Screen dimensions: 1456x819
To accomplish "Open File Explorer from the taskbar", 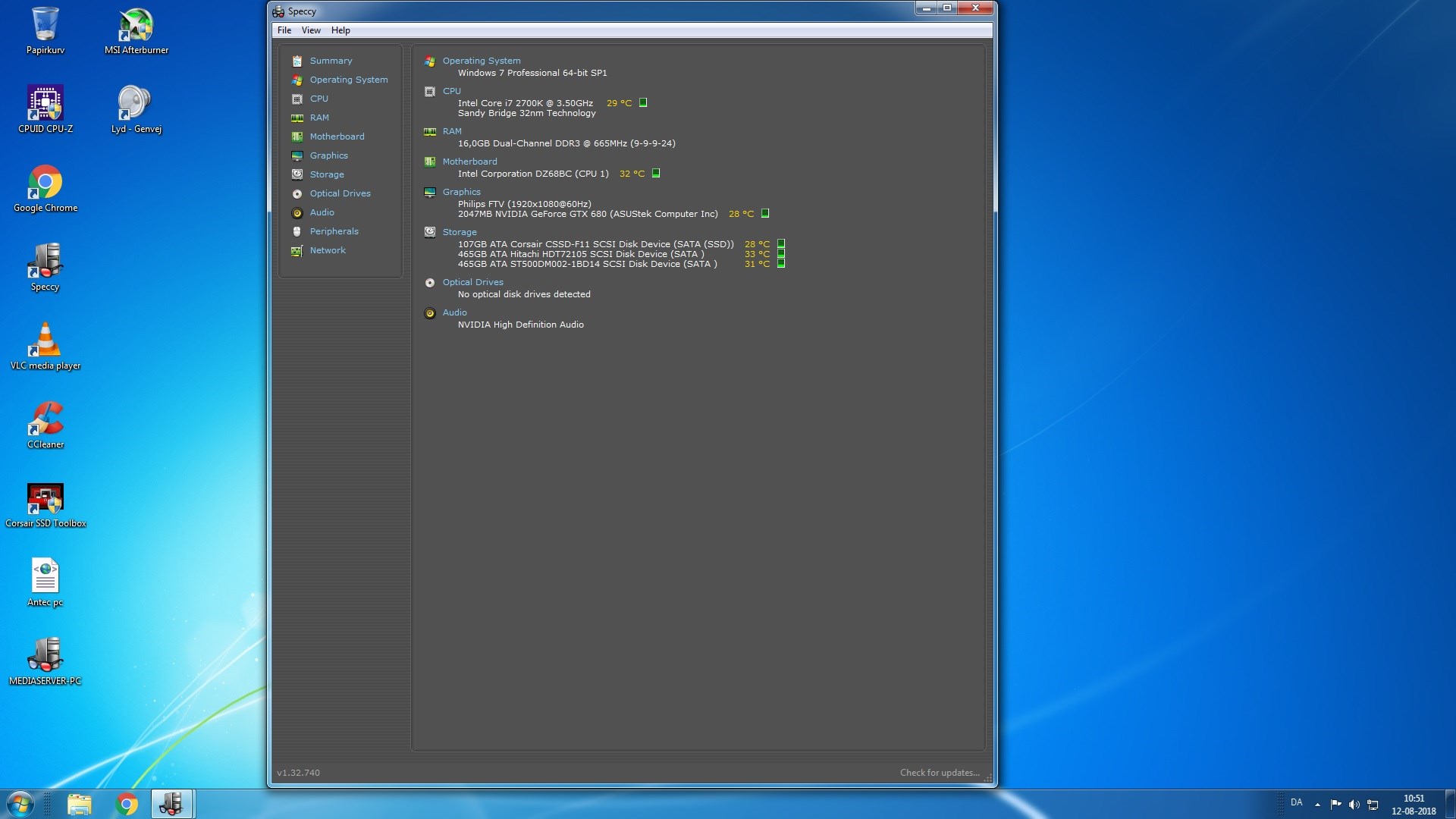I will (x=79, y=804).
